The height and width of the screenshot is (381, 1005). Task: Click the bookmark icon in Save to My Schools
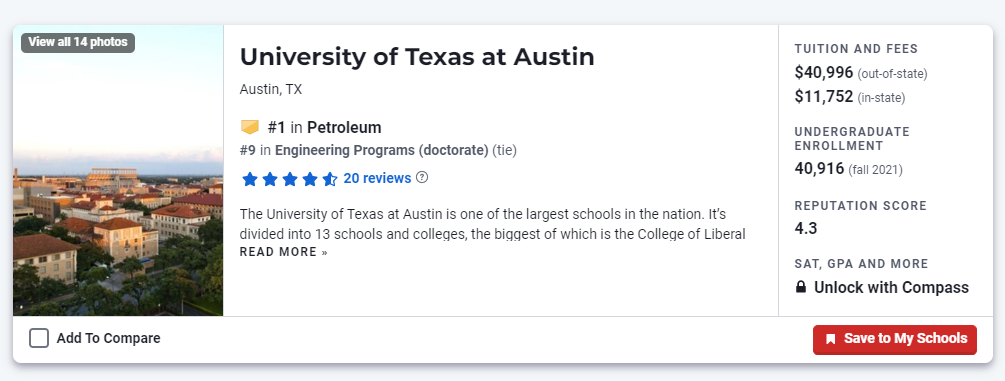(831, 339)
